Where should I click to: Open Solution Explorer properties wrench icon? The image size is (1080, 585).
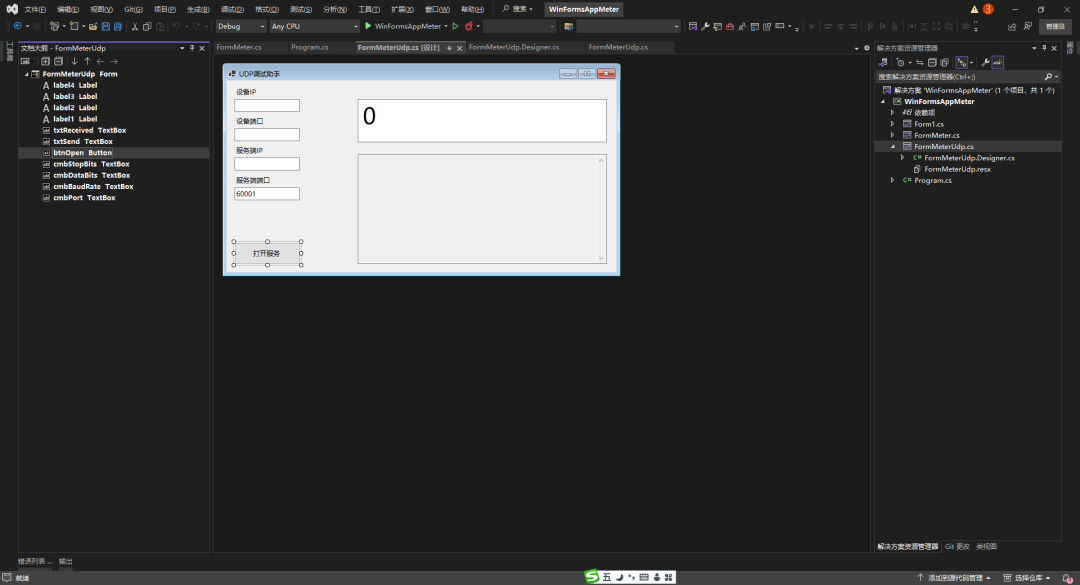(985, 62)
